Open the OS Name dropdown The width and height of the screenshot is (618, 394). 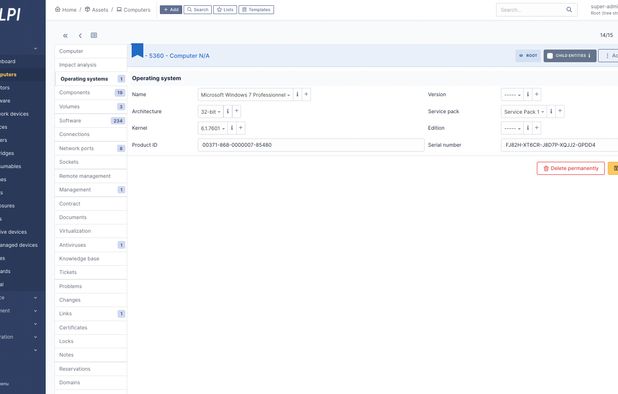[x=246, y=95]
